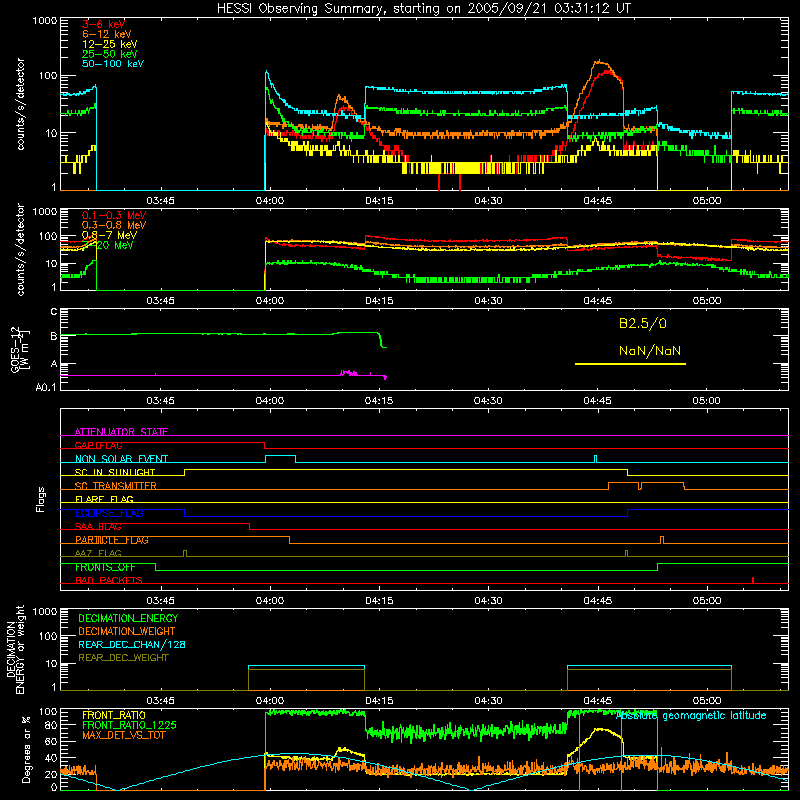The width and height of the screenshot is (800, 800).
Task: Click the MAX_DET_VS_TOT legend entry
Action: click(x=123, y=735)
